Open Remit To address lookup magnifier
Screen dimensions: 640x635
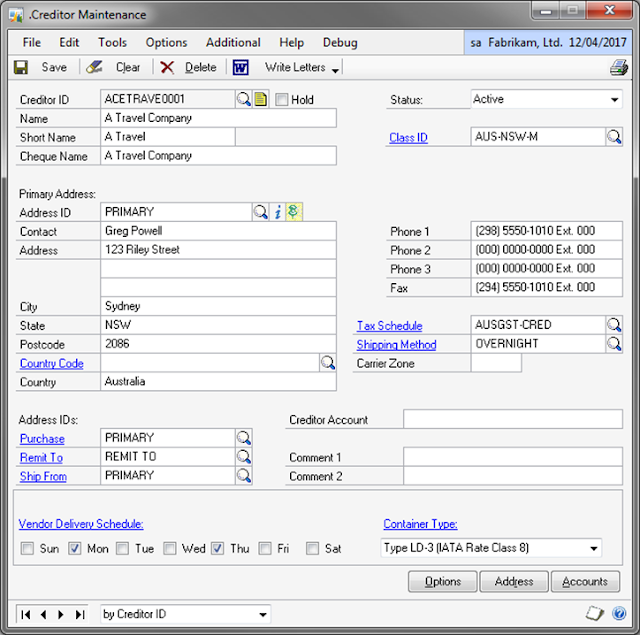coord(244,457)
